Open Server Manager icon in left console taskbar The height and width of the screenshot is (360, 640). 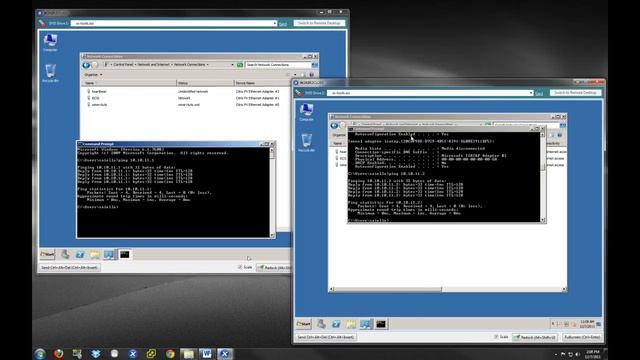(x=65, y=254)
